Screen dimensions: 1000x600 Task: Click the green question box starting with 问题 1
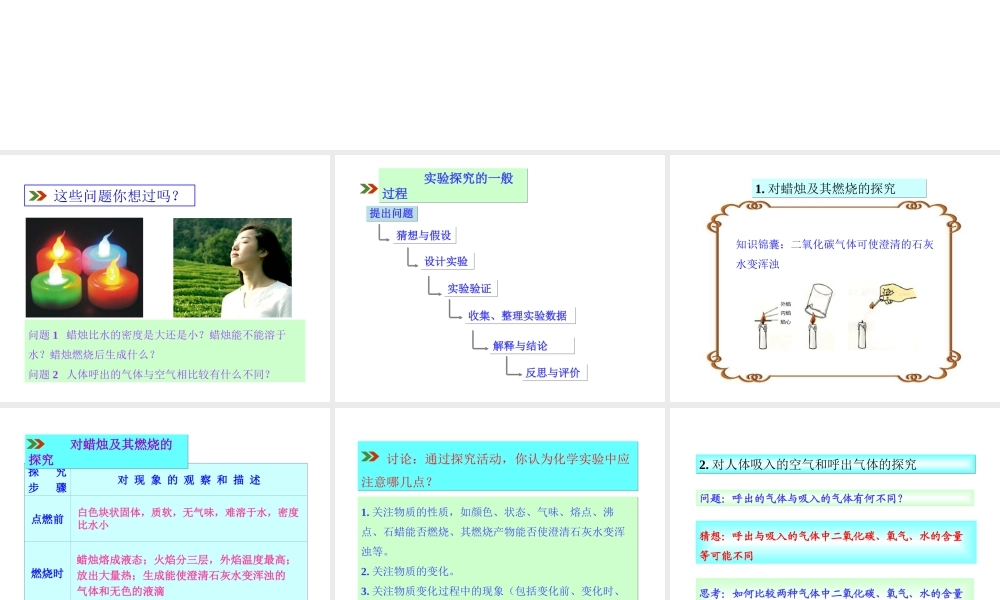pos(165,351)
